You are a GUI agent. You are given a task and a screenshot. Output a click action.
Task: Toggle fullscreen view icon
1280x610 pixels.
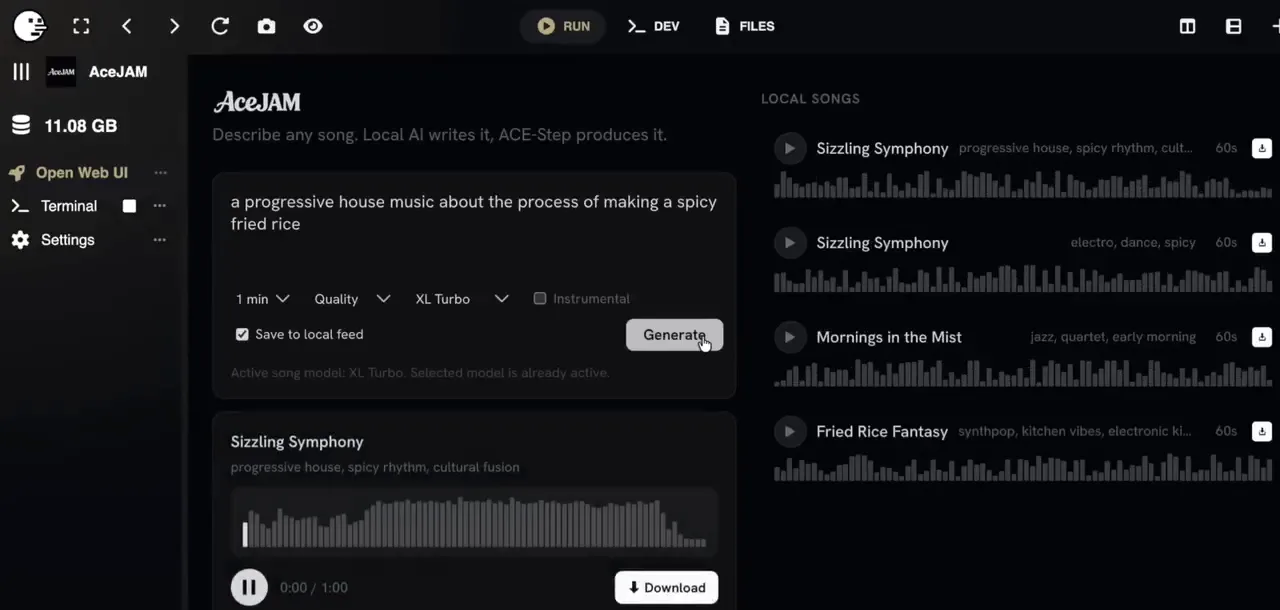pyautogui.click(x=81, y=26)
